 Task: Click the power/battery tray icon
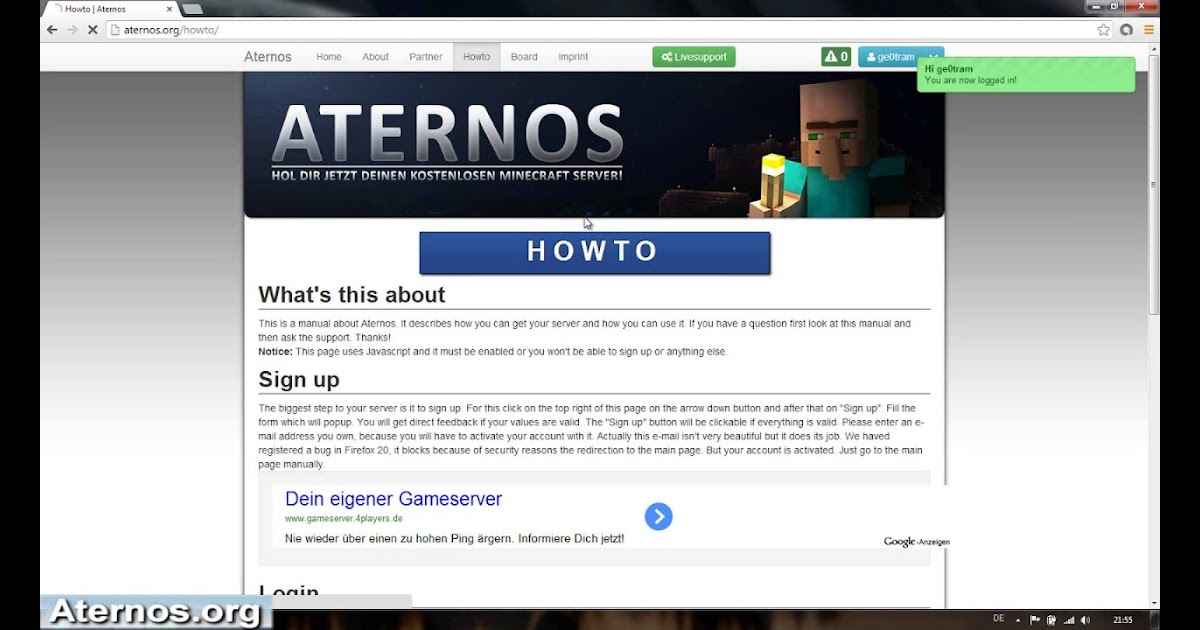pos(1051,620)
